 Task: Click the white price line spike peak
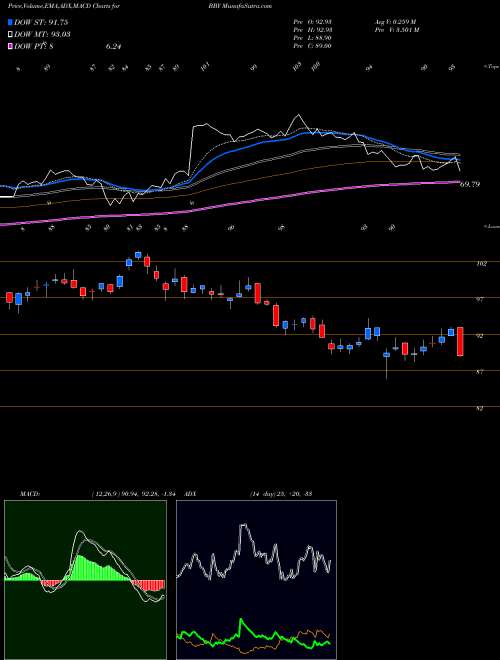(298, 115)
